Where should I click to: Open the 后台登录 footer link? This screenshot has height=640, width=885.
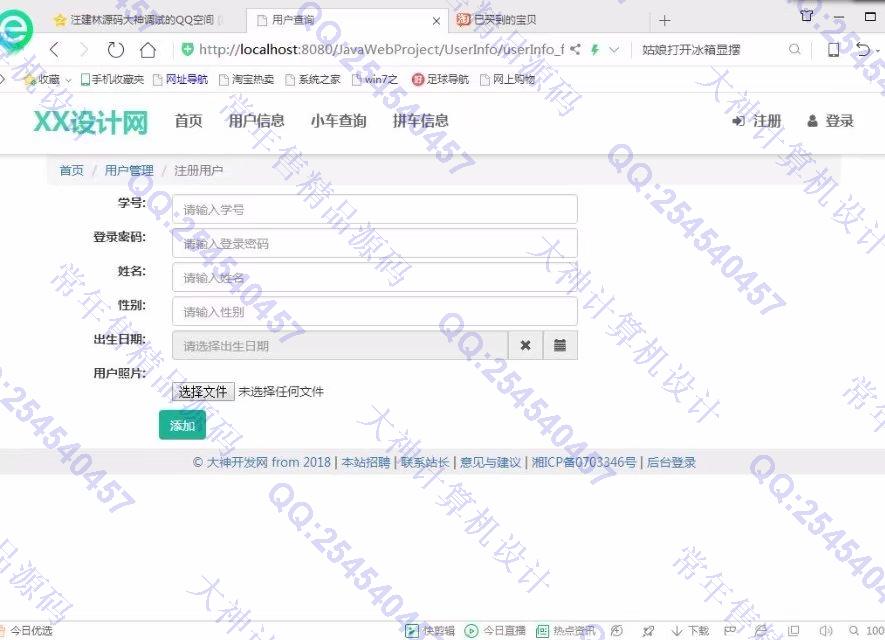[x=671, y=462]
